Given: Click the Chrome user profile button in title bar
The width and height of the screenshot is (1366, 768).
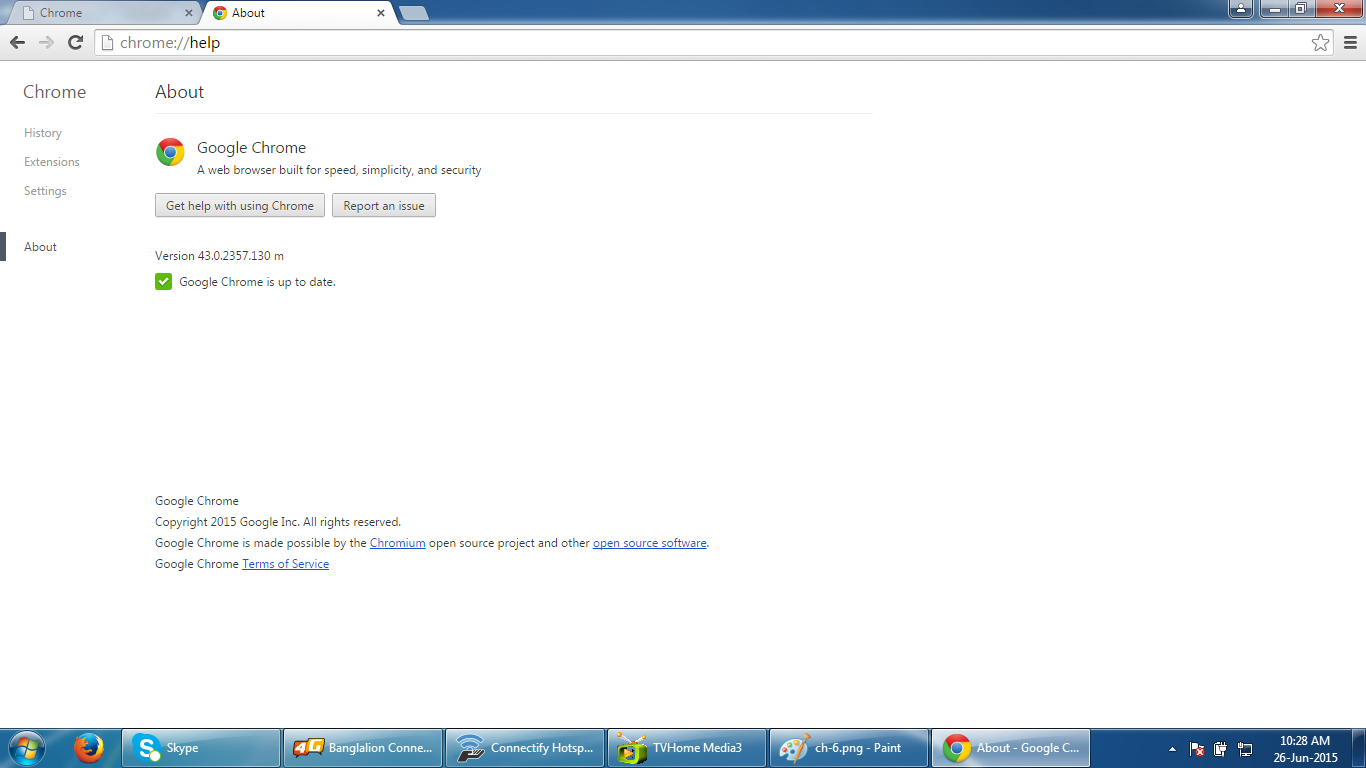Looking at the screenshot, I should 1241,9.
